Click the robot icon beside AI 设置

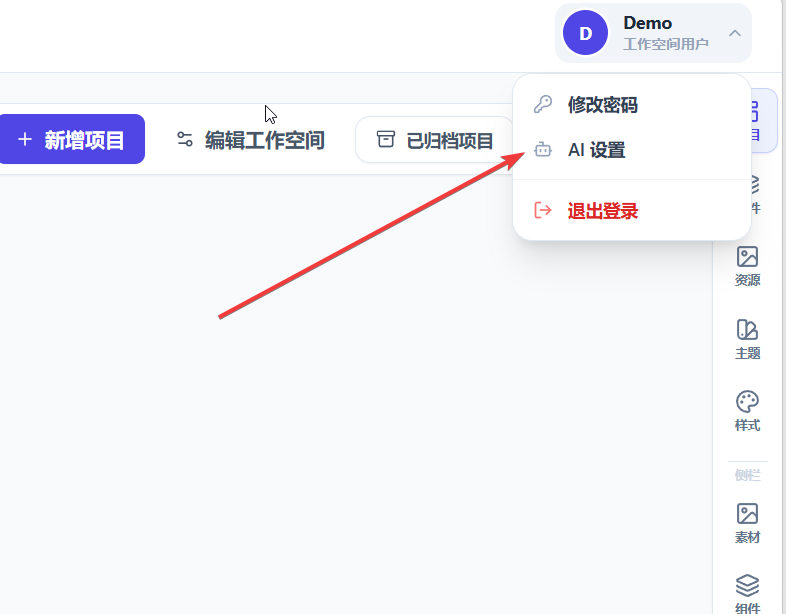pos(543,149)
